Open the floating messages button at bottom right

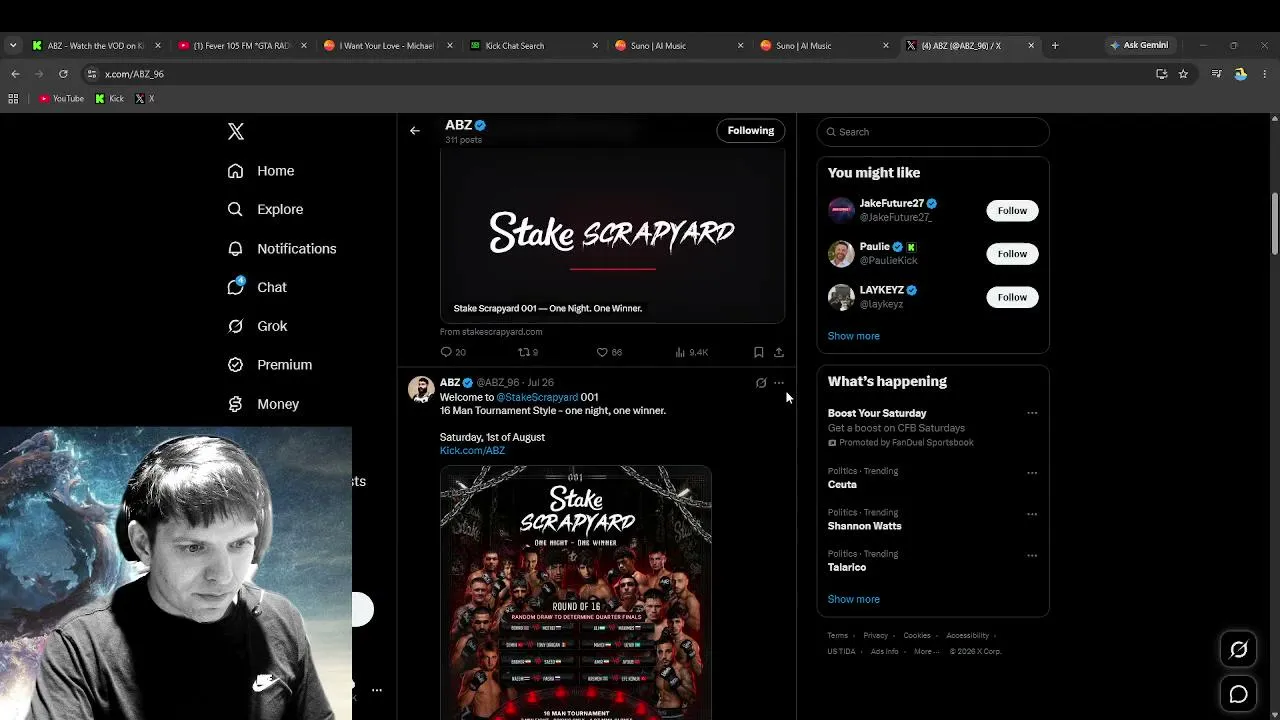pyautogui.click(x=1238, y=694)
